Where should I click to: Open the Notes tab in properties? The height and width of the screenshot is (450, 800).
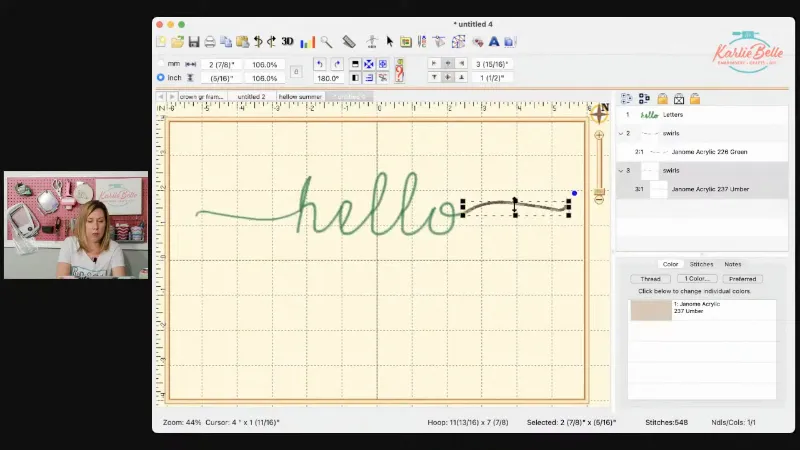[733, 264]
